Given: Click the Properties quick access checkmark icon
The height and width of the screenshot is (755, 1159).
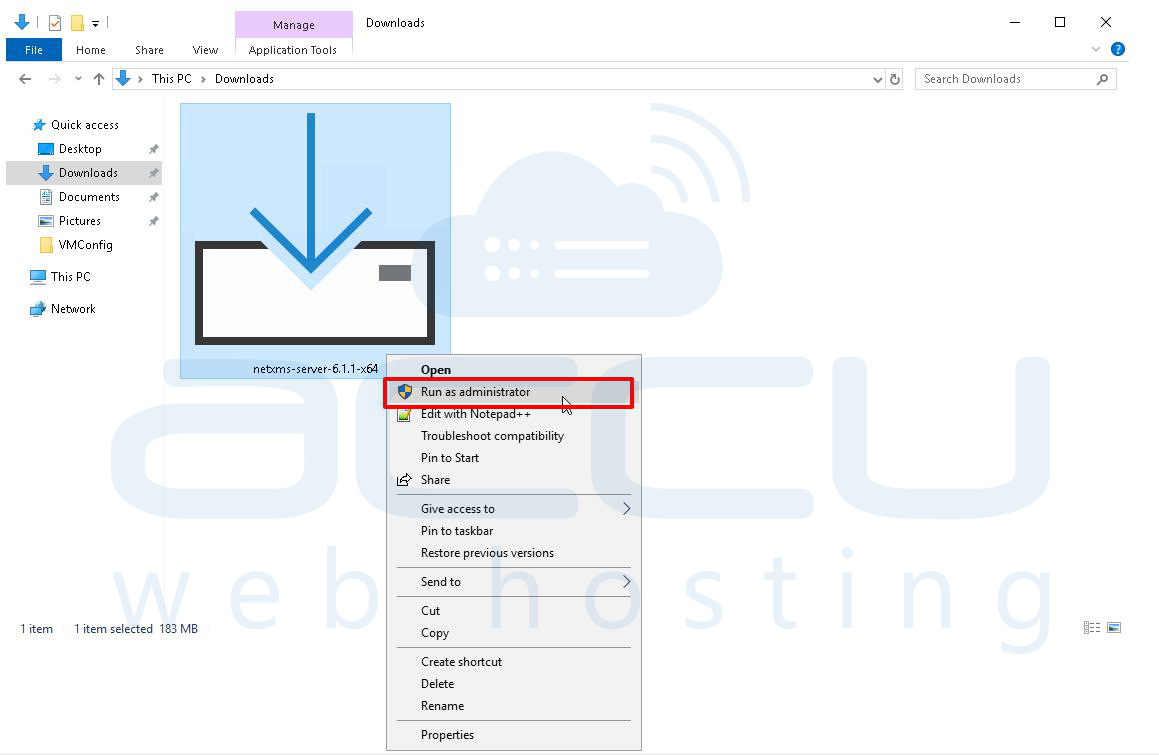Looking at the screenshot, I should [55, 23].
